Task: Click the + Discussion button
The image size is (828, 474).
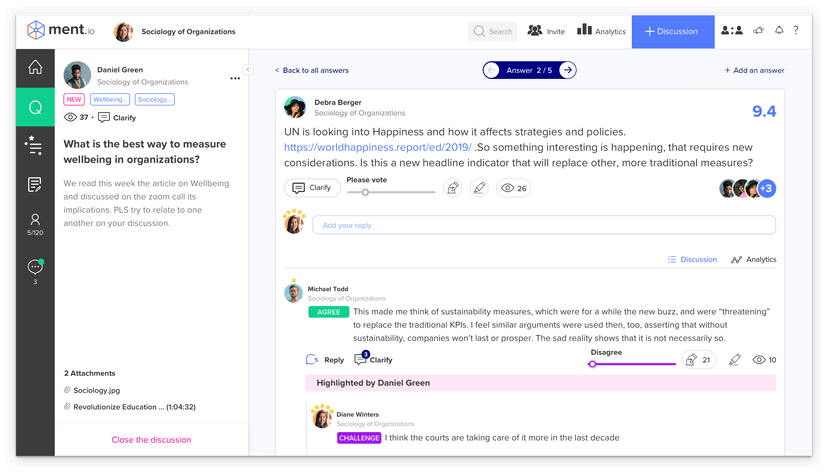Action: 673,31
